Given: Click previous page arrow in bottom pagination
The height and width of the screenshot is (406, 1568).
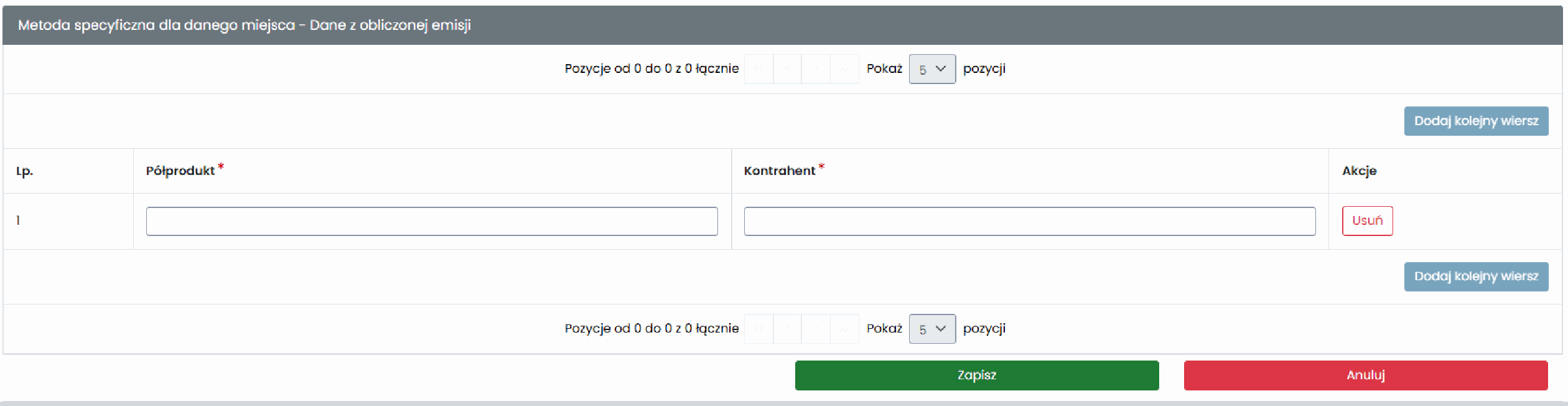Looking at the screenshot, I should (x=787, y=329).
